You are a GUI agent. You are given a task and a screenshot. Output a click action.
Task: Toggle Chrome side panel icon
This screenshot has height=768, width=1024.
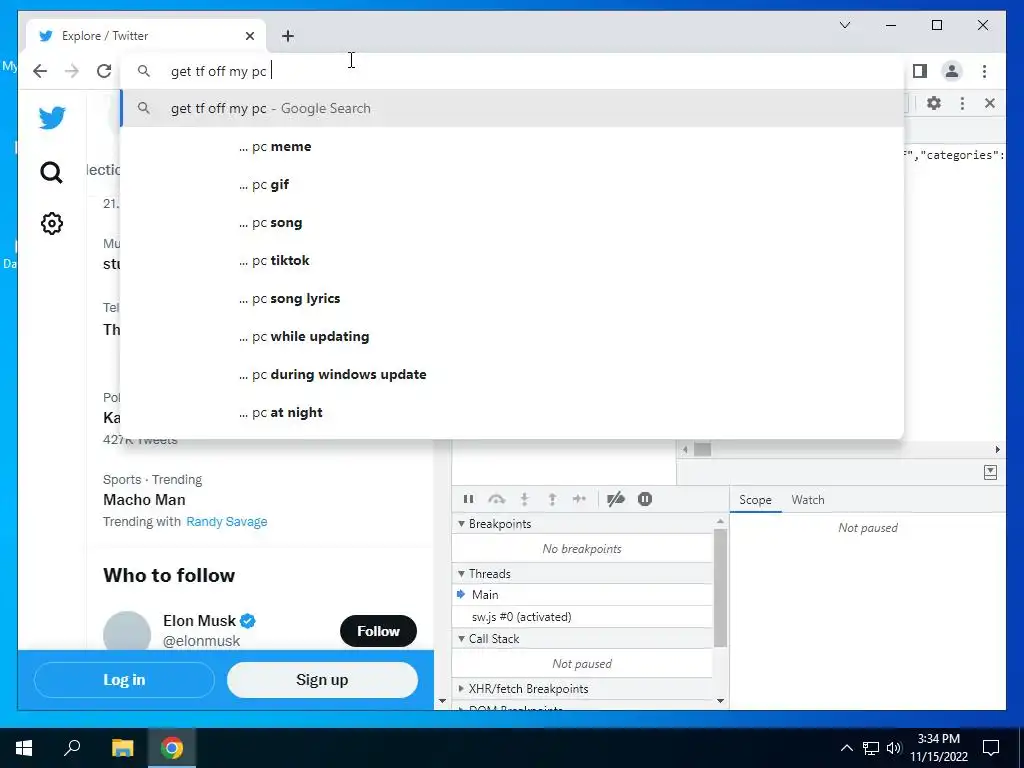point(920,71)
